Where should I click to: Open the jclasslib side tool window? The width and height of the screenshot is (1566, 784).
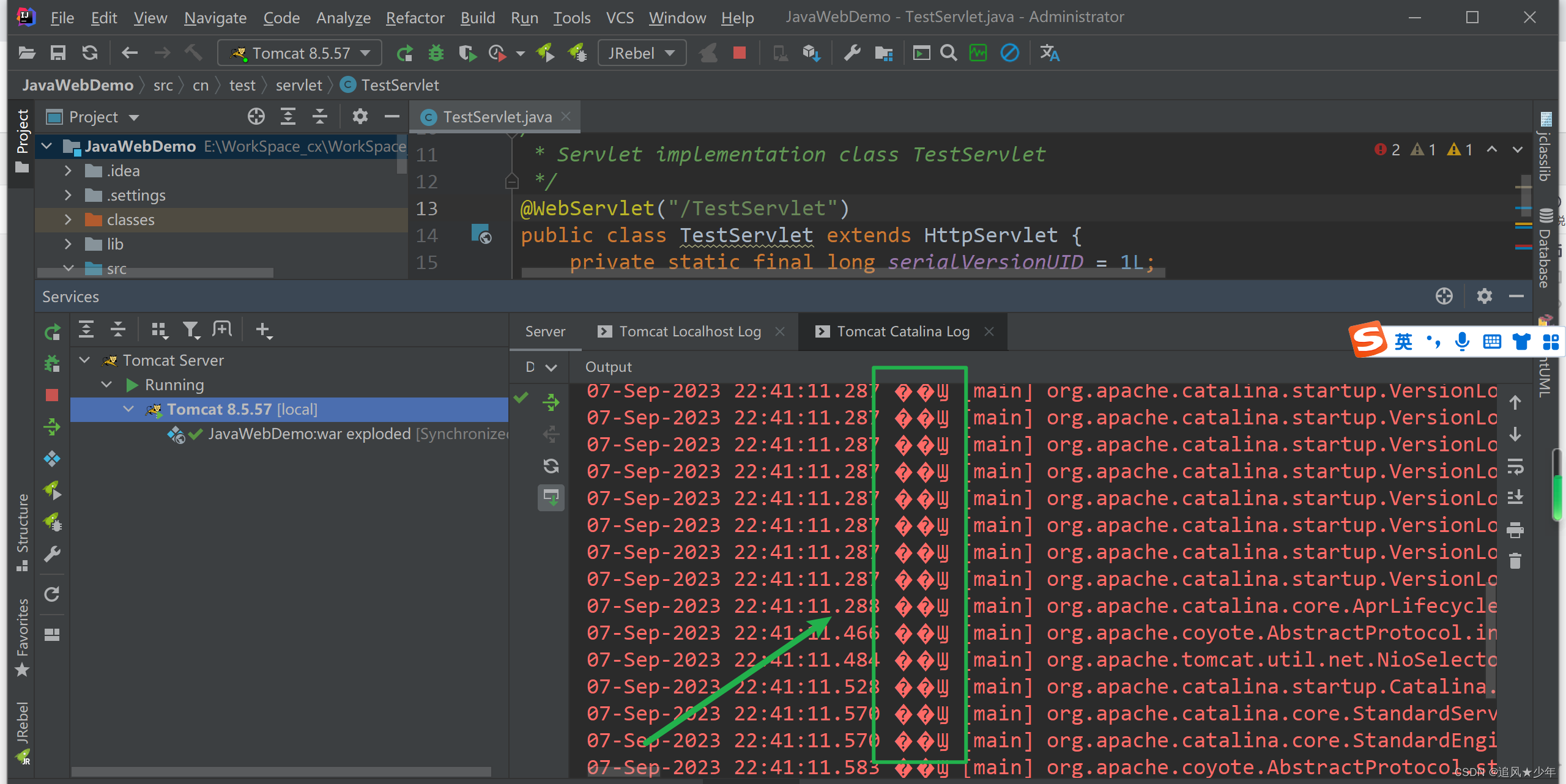pos(1545,147)
